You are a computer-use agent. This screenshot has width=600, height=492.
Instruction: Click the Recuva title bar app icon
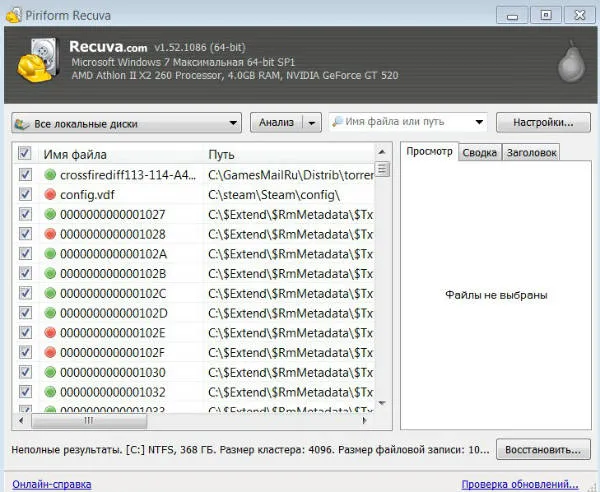click(x=14, y=16)
